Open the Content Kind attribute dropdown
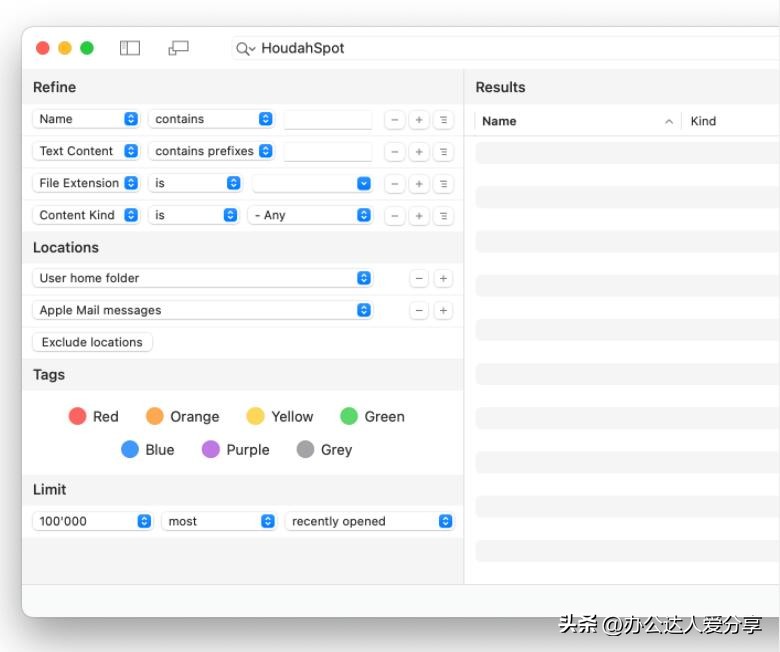The image size is (780, 652). [86, 215]
